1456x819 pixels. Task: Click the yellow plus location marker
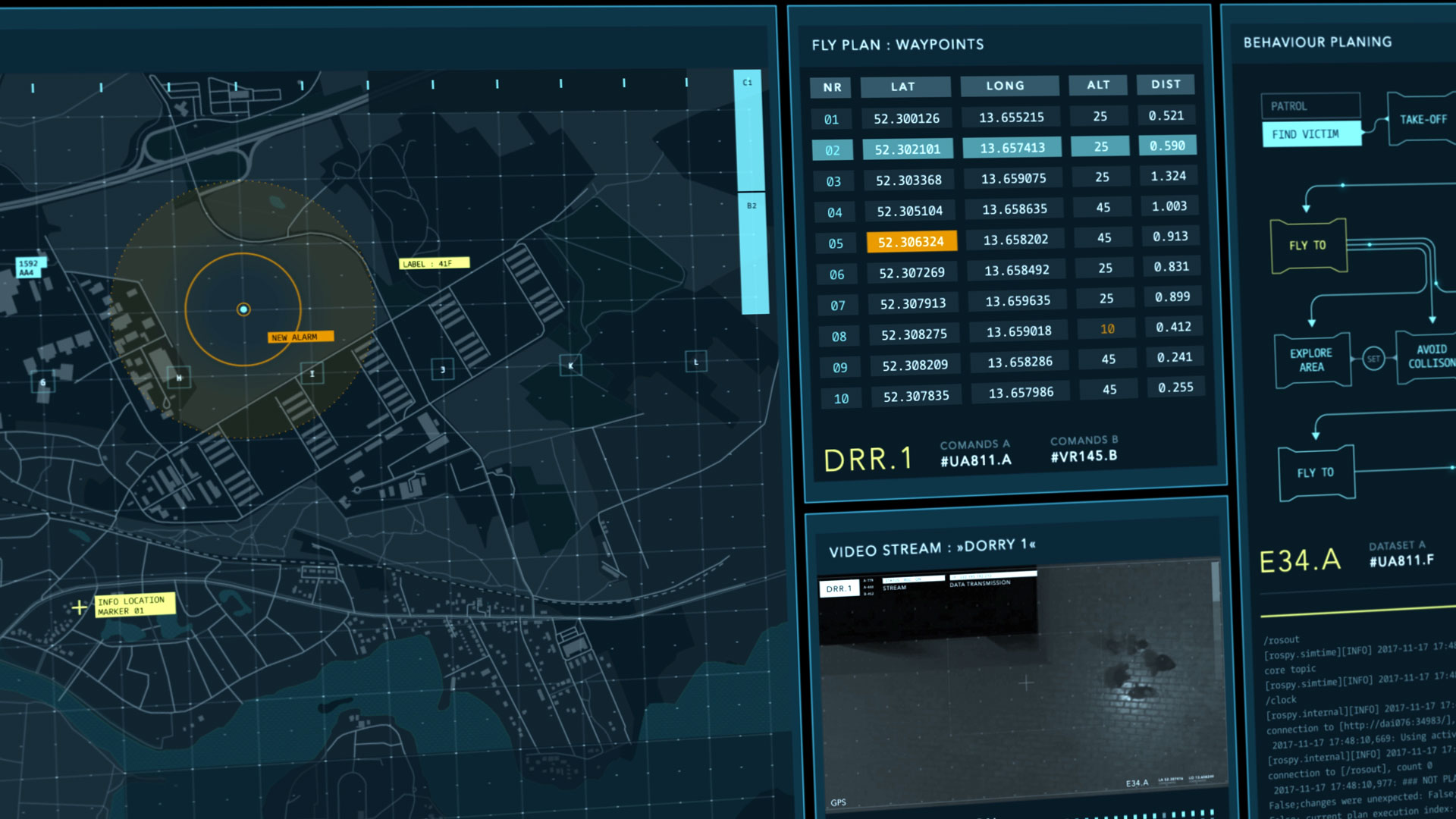point(79,607)
